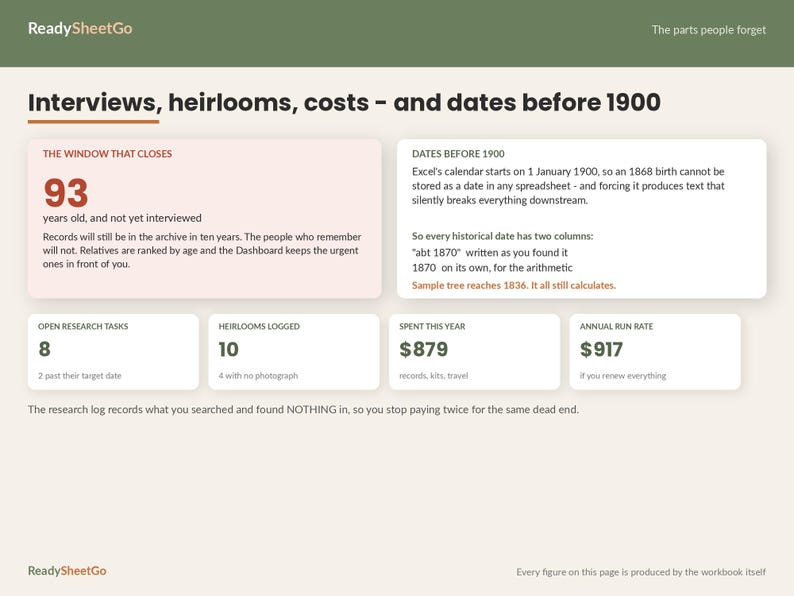The width and height of the screenshot is (794, 596).
Task: Click the research log NOTHING sentence
Action: [303, 410]
